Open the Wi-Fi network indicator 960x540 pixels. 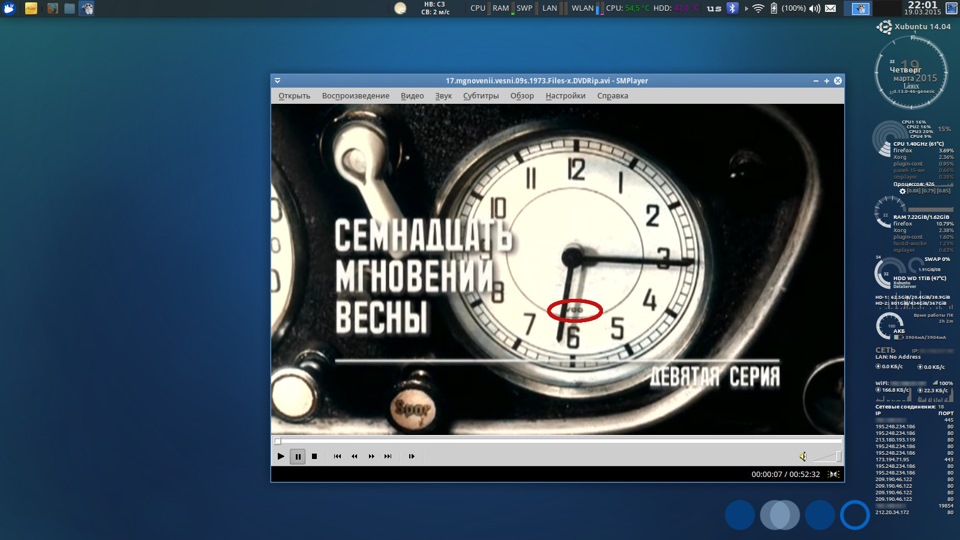tap(759, 8)
